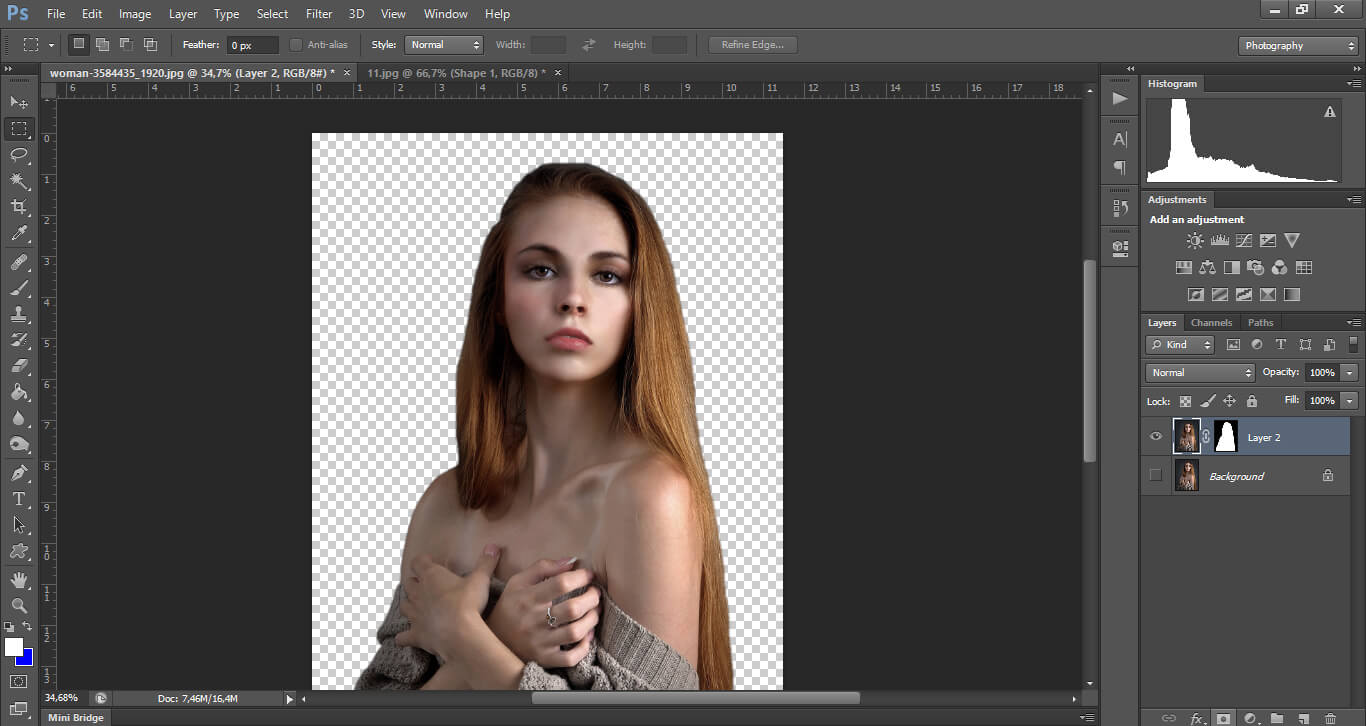Open the Style dropdown set to Normal
1366x726 pixels.
coord(444,45)
